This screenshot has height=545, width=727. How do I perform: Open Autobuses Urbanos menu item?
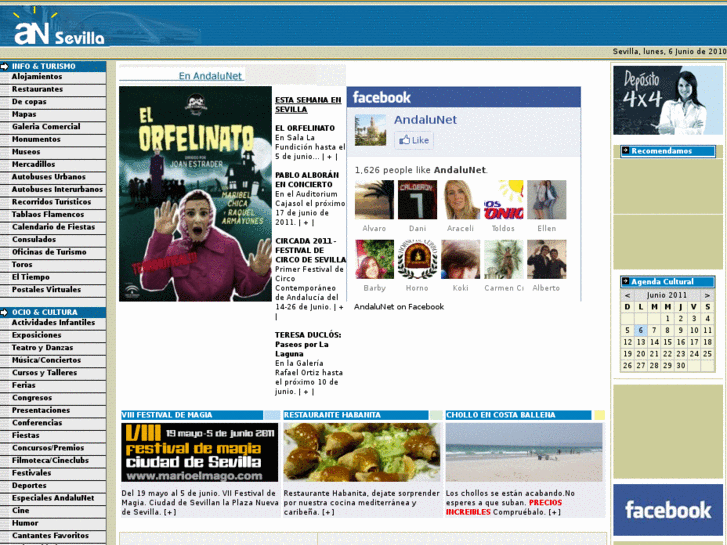[x=49, y=177]
